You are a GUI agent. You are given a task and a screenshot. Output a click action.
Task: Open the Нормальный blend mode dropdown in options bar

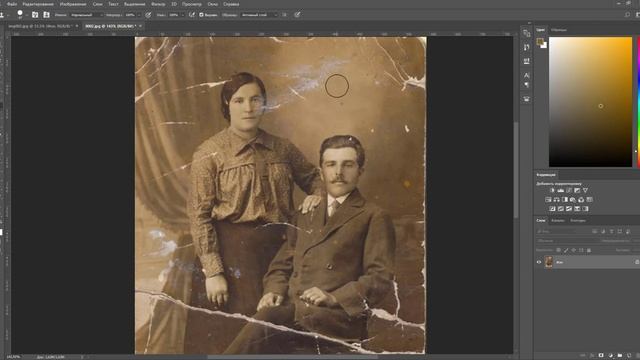(86, 15)
